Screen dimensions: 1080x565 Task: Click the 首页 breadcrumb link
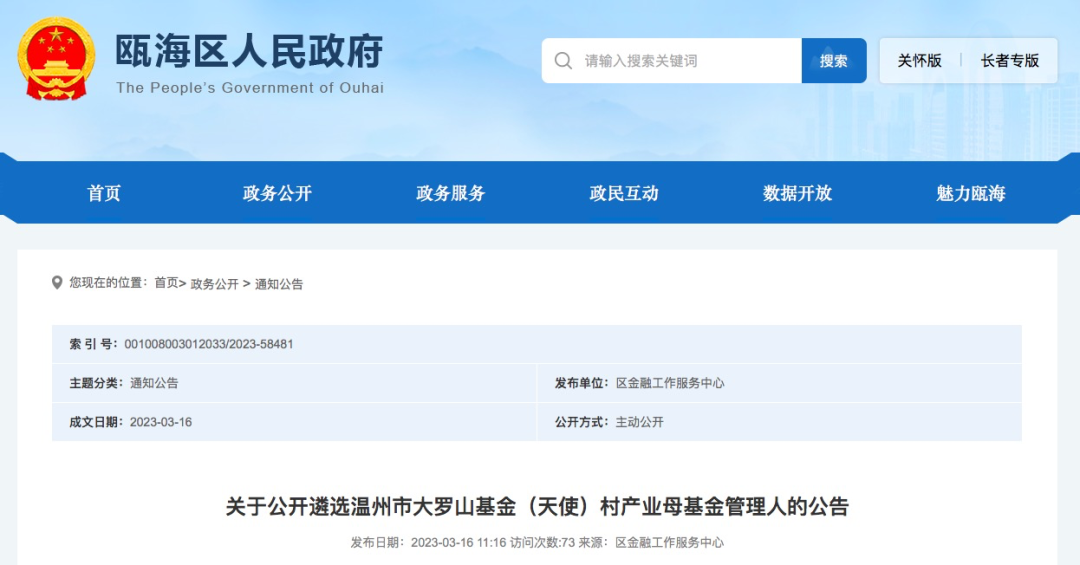pos(166,284)
